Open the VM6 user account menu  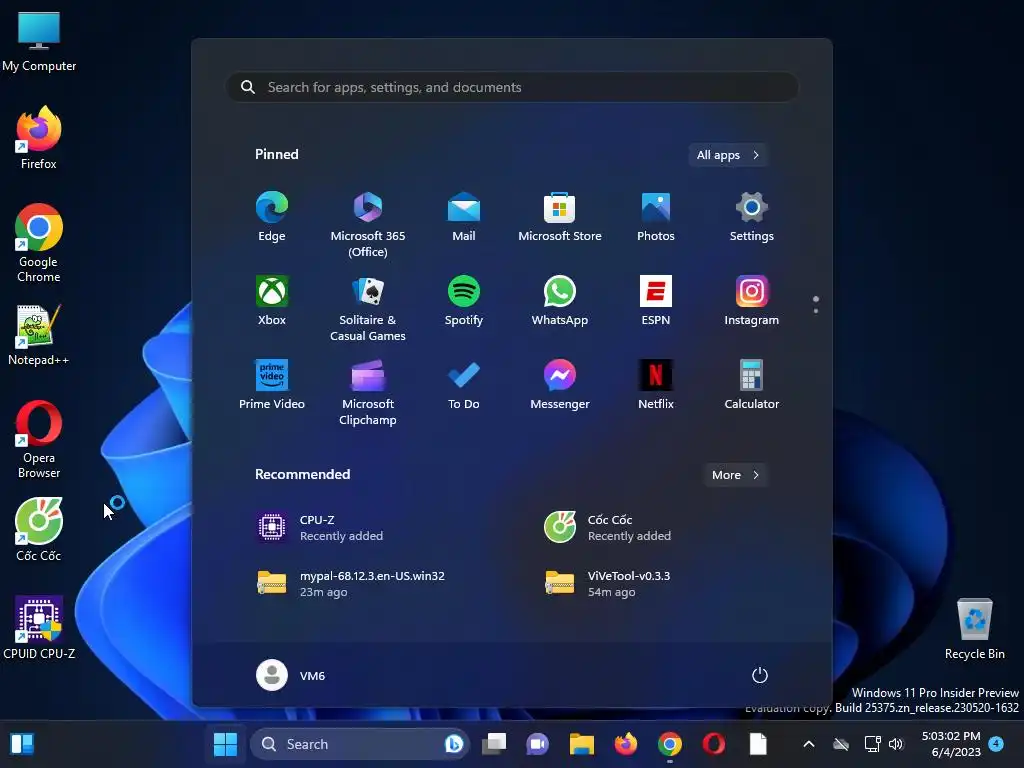pyautogui.click(x=291, y=675)
